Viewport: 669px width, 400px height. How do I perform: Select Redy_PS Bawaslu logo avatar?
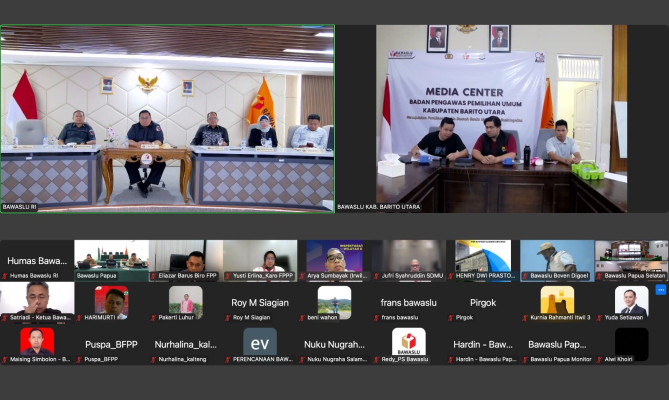[408, 342]
